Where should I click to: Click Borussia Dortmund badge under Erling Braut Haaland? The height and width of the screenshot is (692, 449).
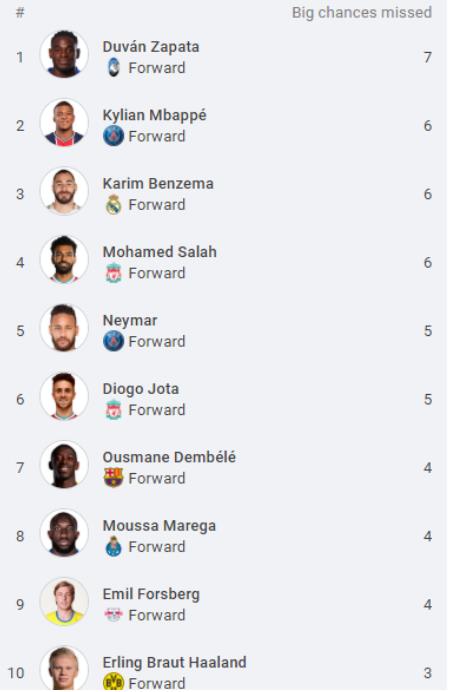click(113, 682)
